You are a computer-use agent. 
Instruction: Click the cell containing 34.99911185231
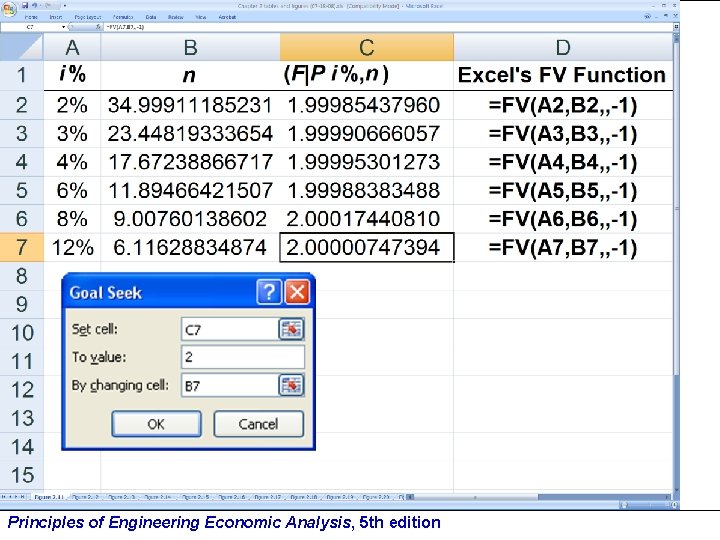(x=190, y=105)
